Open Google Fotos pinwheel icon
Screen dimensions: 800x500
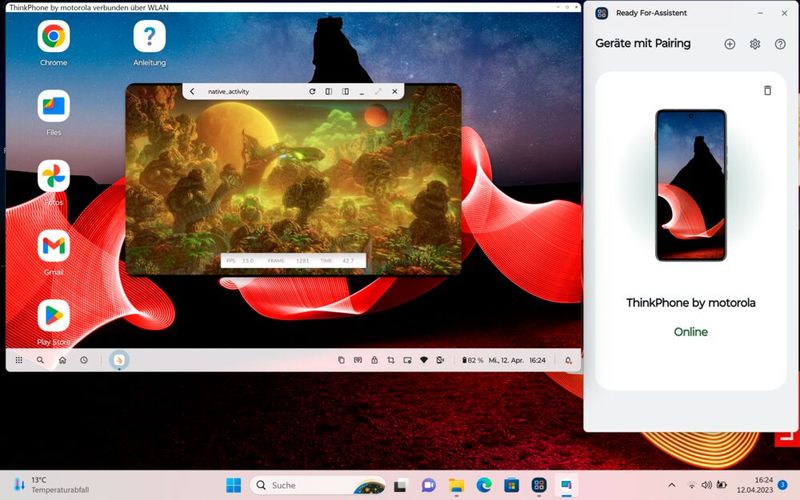click(54, 176)
